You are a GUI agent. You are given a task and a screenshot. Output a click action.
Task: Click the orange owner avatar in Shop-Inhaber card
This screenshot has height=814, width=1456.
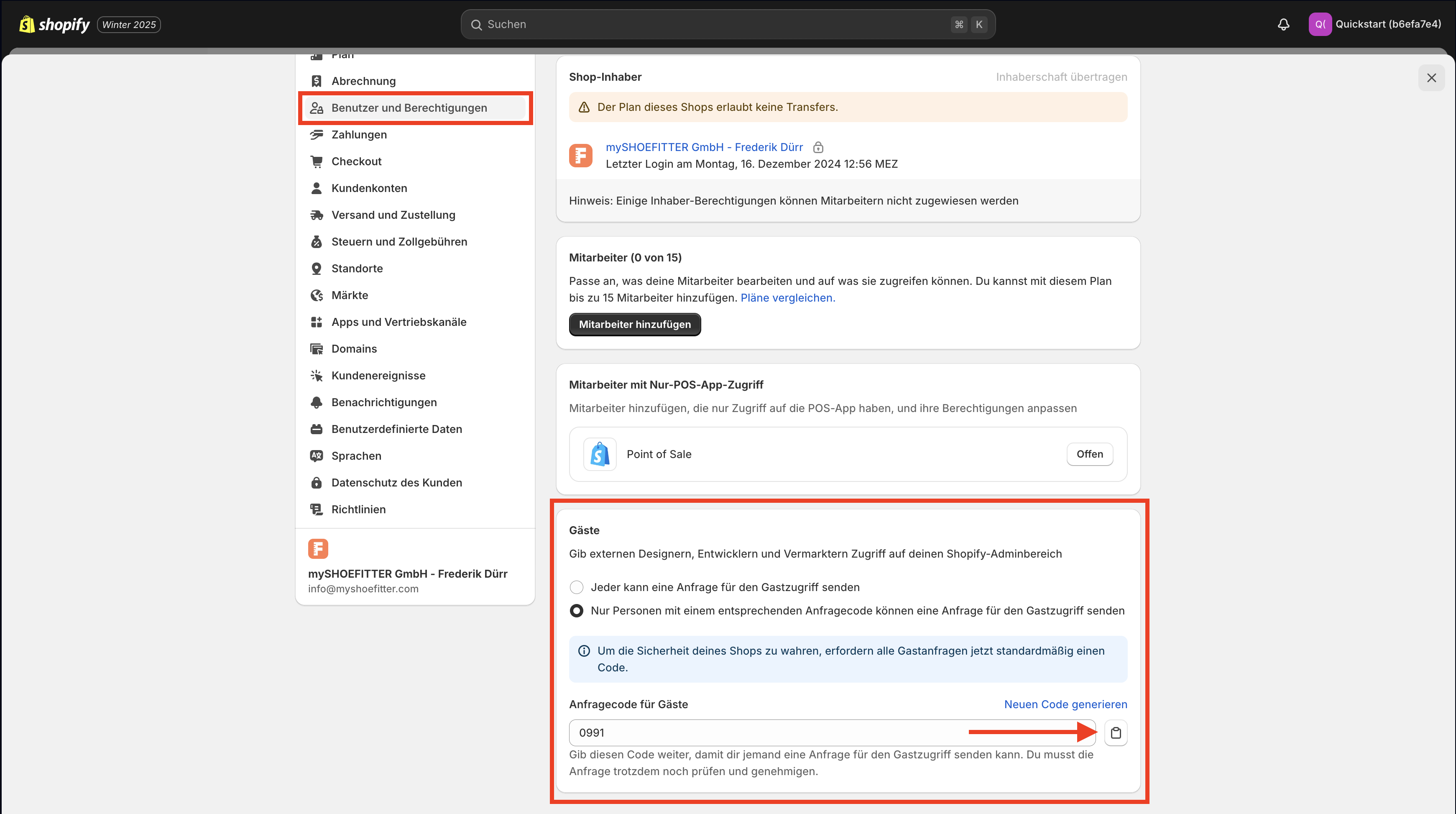(580, 156)
